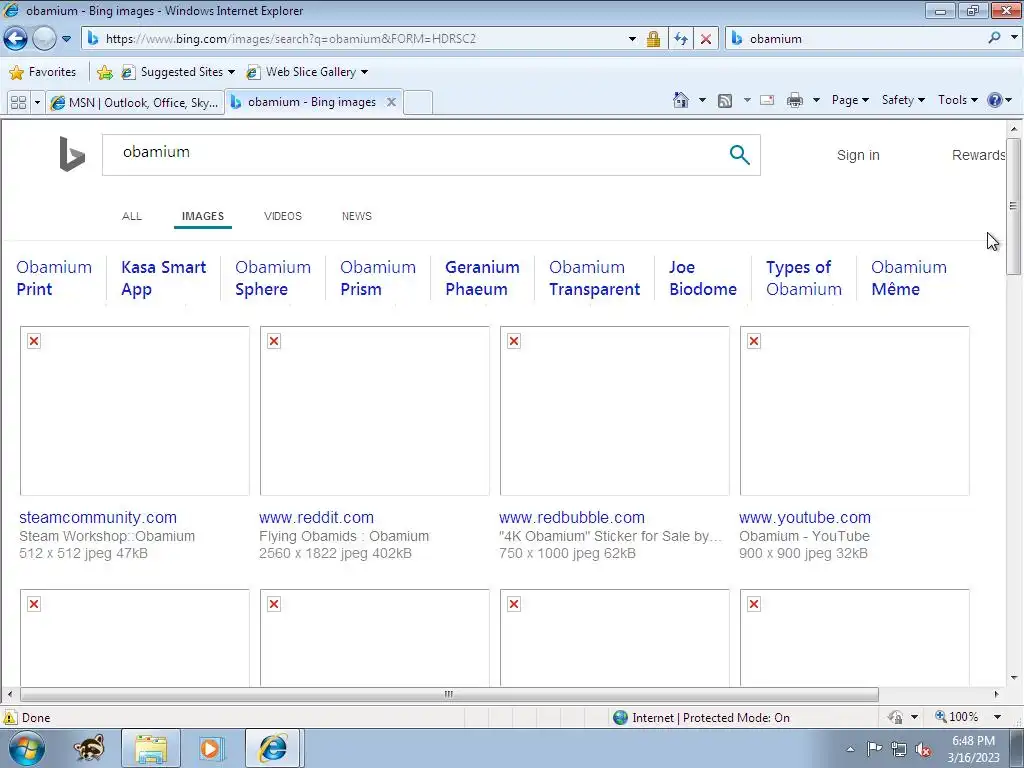Open the zoom level 100% dropdown
Viewport: 1024px width, 768px height.
coord(997,717)
